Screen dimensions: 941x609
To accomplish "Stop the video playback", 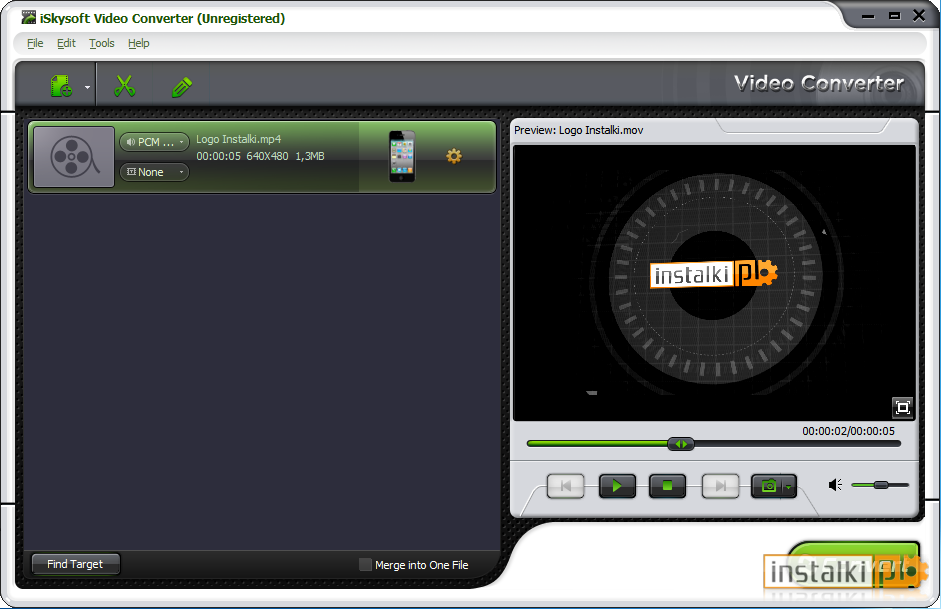I will point(667,486).
